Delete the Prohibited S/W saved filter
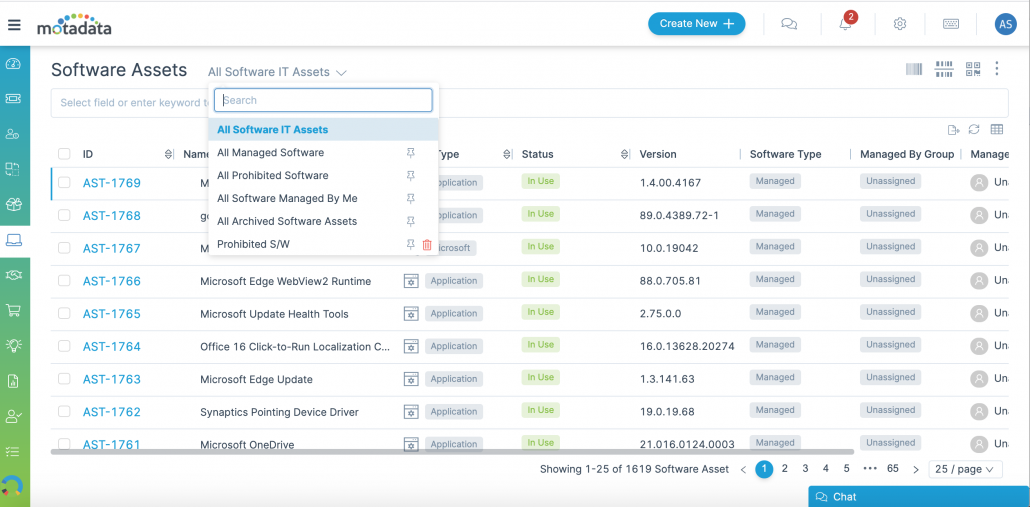Viewport: 1030px width, 507px height. tap(427, 244)
